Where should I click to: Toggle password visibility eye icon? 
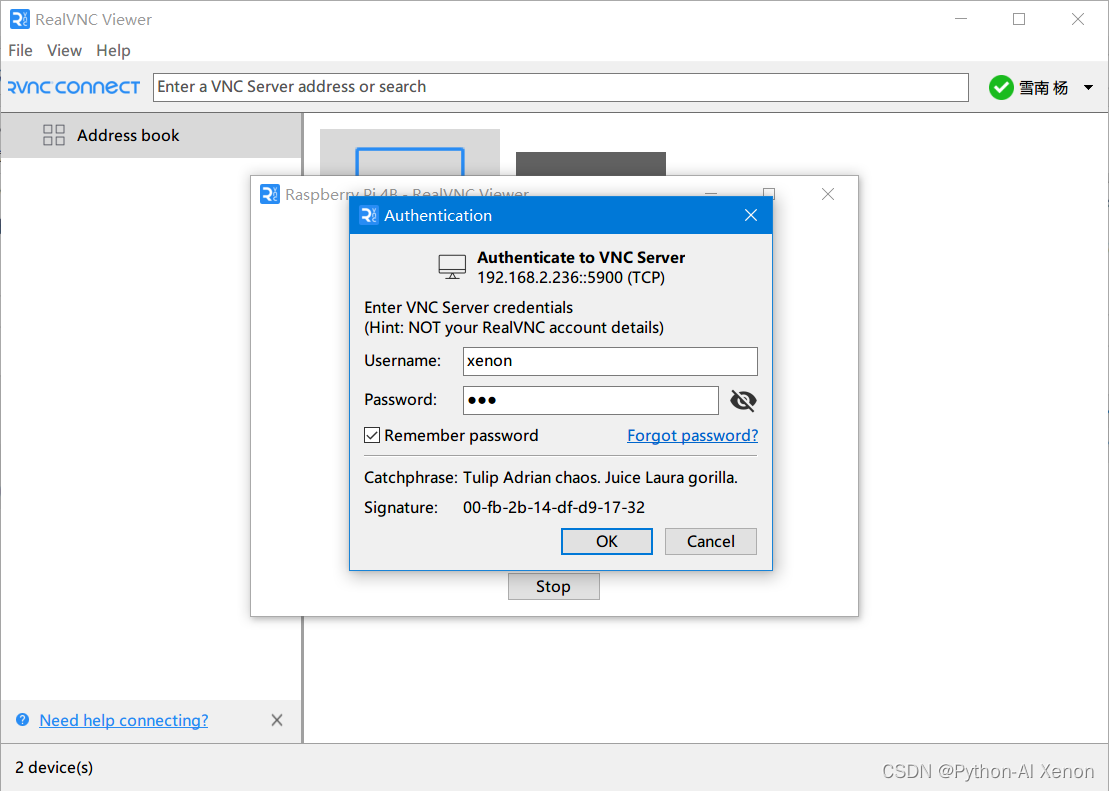pos(743,400)
